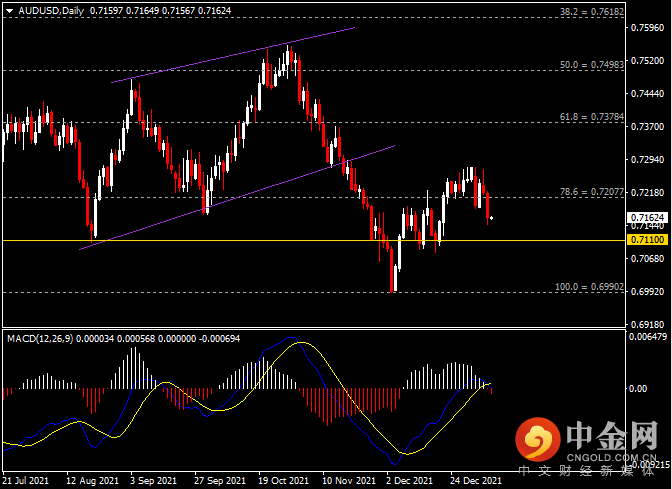672x489 pixels.
Task: Select the upper purple channel trendline
Action: (x=233, y=55)
